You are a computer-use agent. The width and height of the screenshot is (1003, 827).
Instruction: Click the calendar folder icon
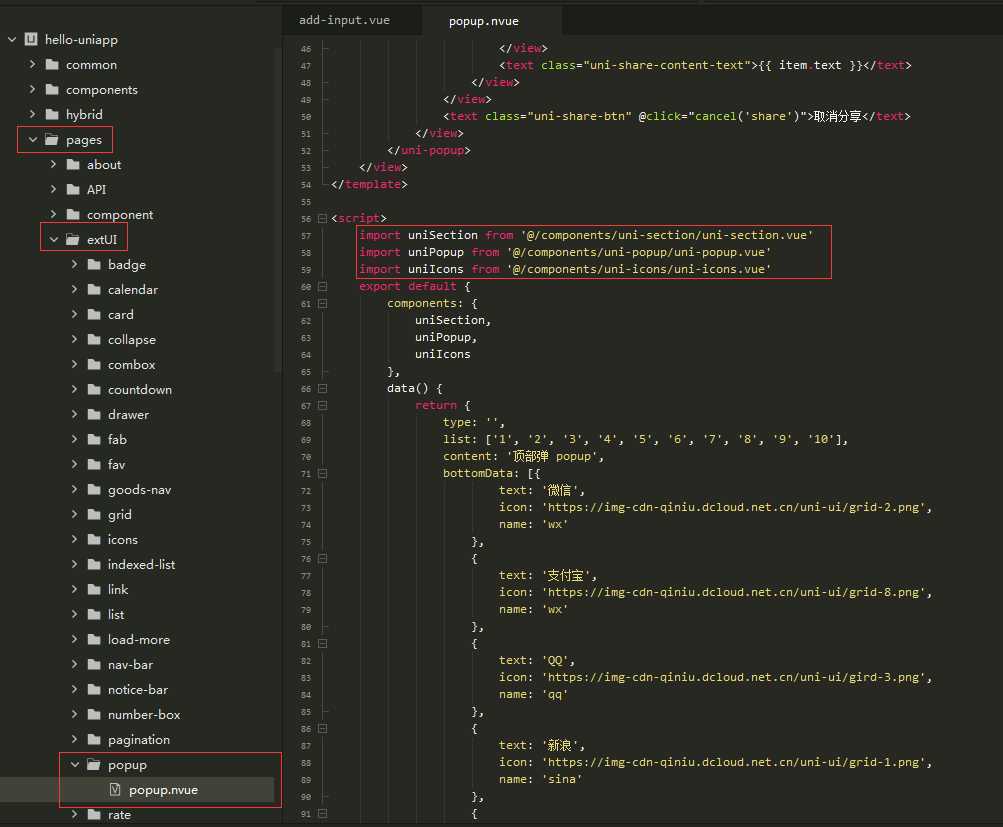pyautogui.click(x=94, y=290)
